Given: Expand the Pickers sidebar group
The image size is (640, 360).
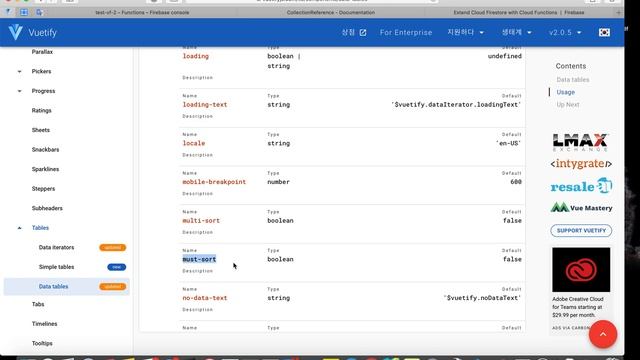Looking at the screenshot, I should [41, 71].
